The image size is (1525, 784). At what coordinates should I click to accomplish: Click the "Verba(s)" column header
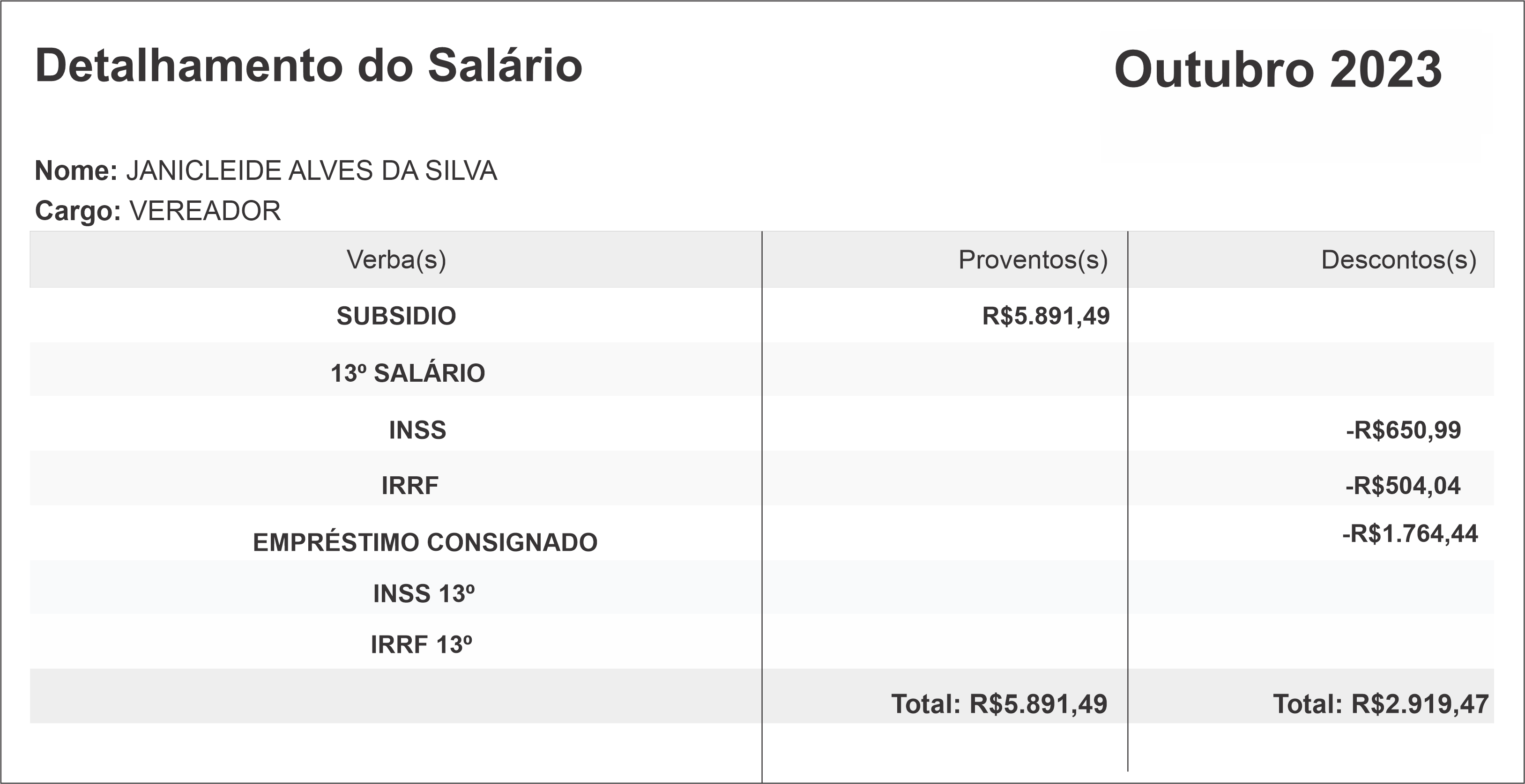click(396, 260)
